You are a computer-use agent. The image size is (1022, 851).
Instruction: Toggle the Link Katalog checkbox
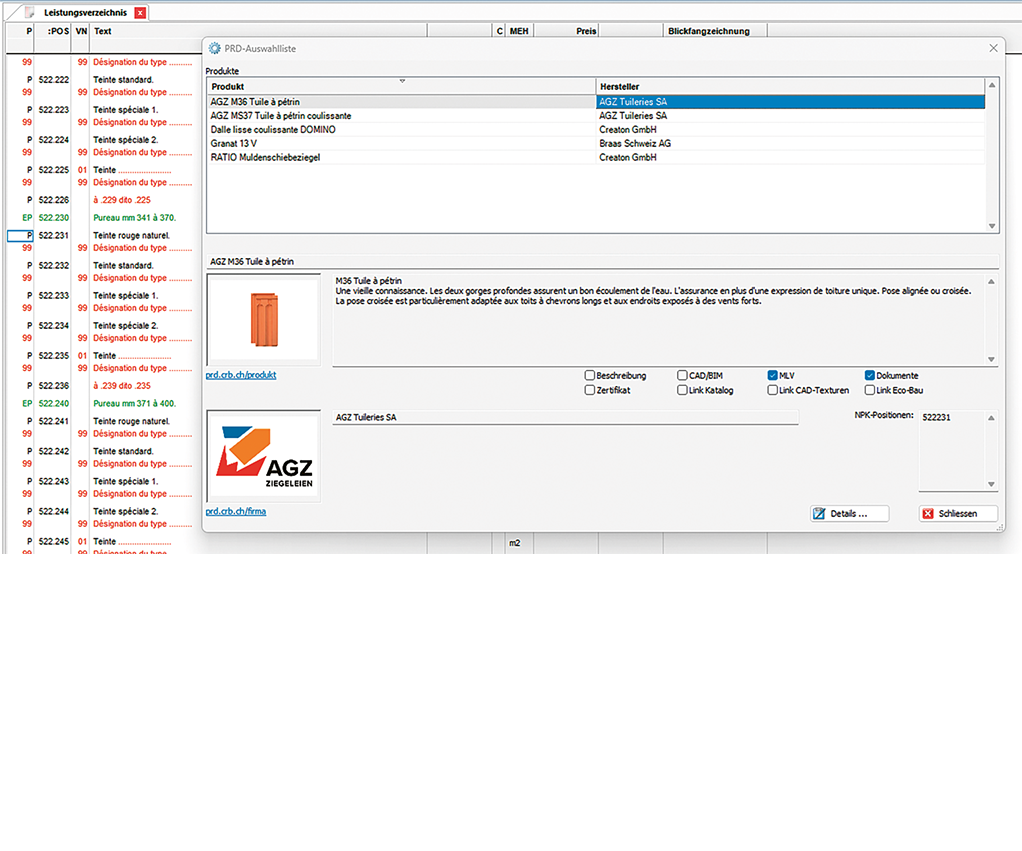[x=682, y=390]
